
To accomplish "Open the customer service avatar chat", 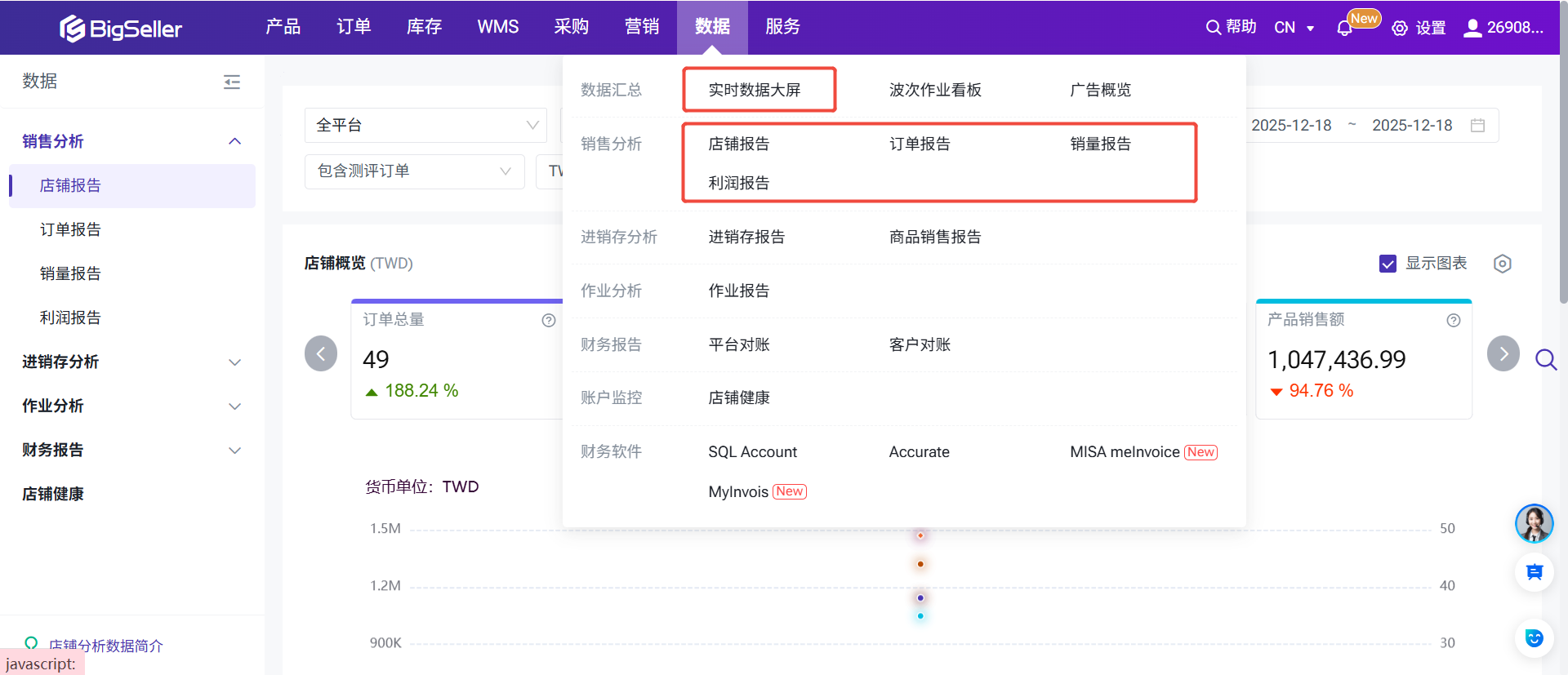I will point(1534,523).
